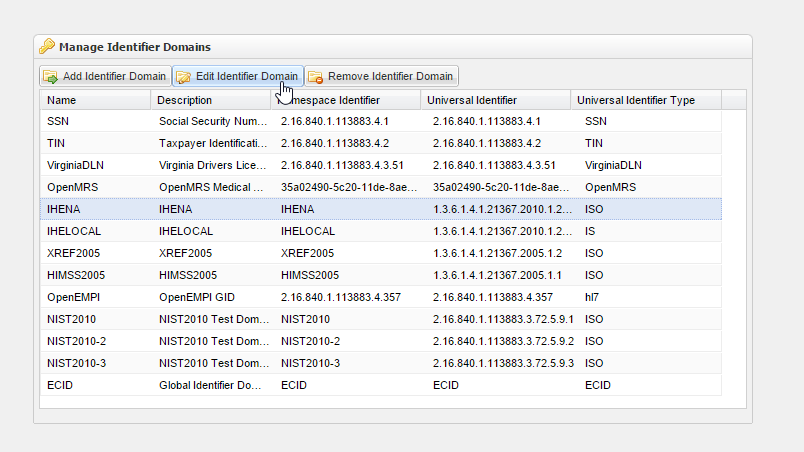This screenshot has height=452, width=804.
Task: Select the XREF2005 name cell
Action: (x=73, y=254)
